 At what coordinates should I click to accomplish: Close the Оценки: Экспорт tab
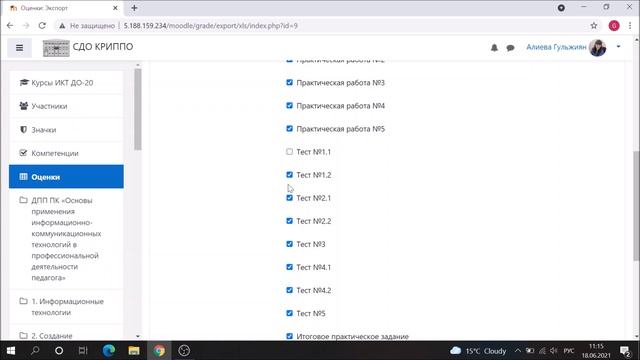(x=115, y=8)
